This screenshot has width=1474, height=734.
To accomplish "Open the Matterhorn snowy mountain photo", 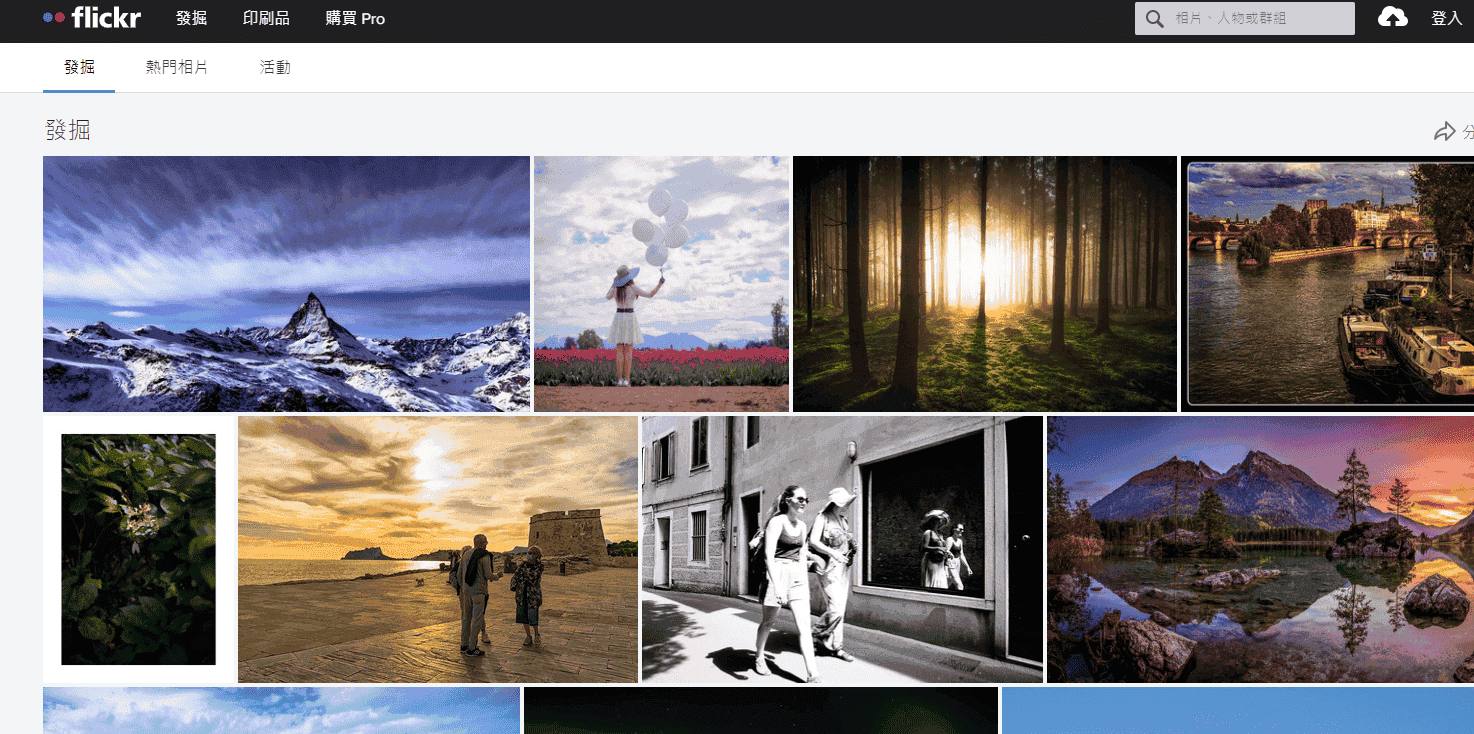I will pyautogui.click(x=286, y=284).
